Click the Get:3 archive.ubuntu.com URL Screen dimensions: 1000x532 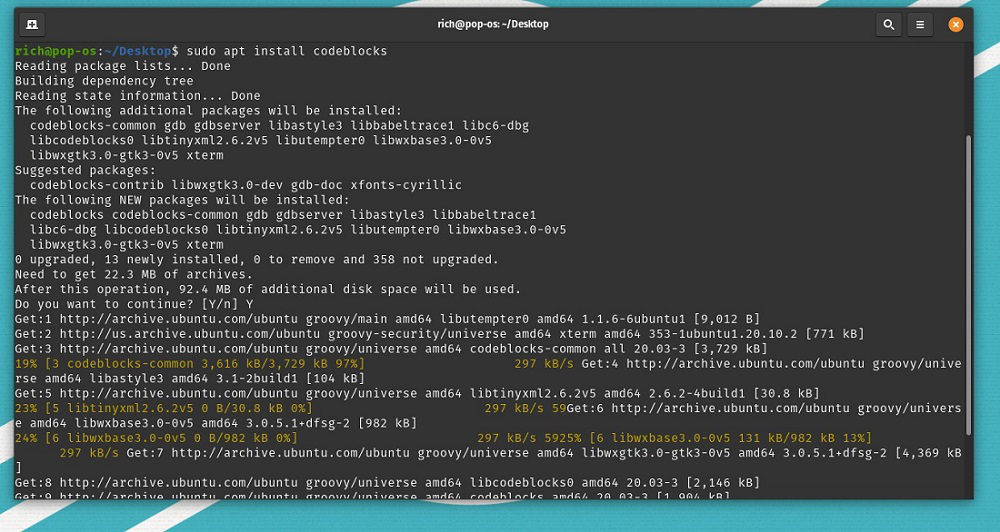(x=179, y=349)
